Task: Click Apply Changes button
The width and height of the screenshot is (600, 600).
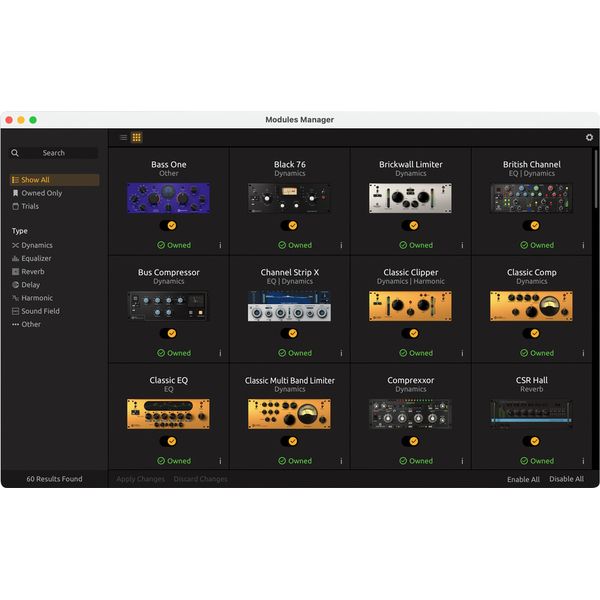Action: (x=140, y=479)
